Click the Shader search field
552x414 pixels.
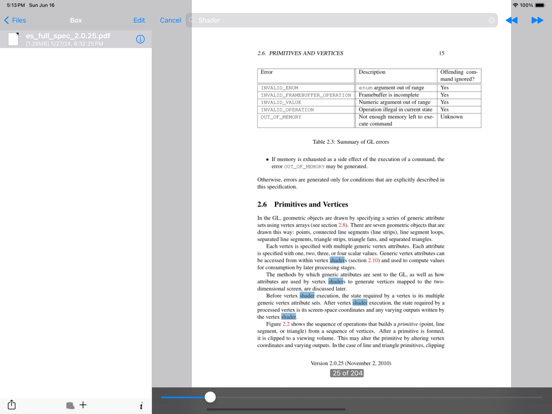341,20
